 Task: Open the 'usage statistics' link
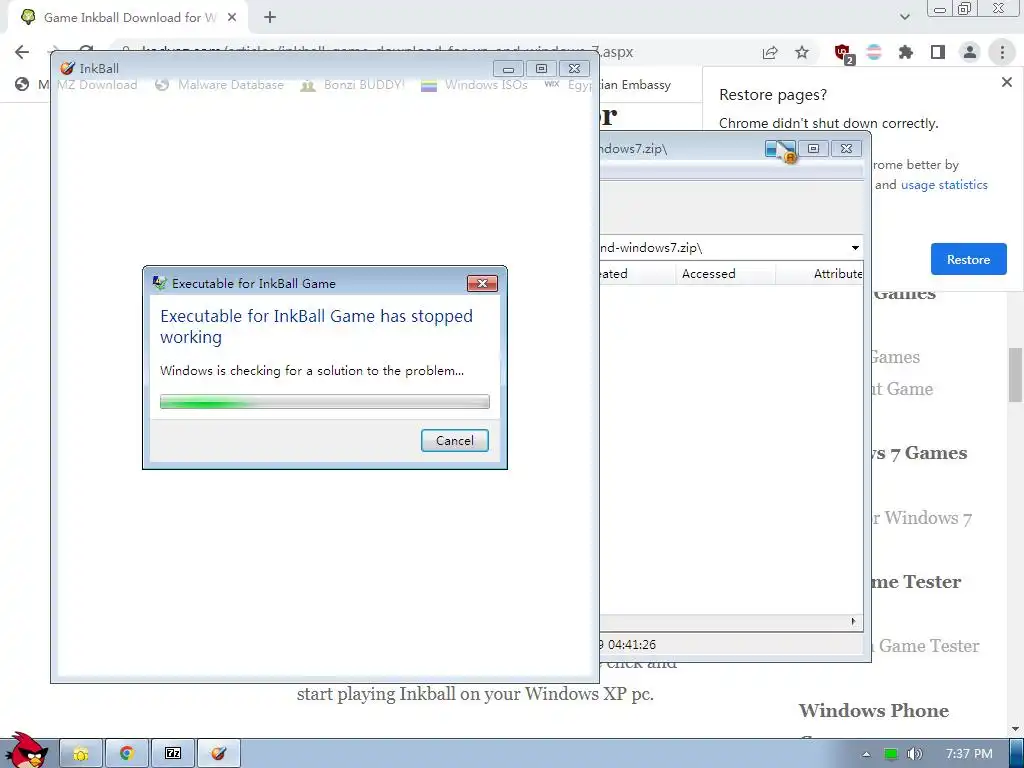(x=944, y=185)
